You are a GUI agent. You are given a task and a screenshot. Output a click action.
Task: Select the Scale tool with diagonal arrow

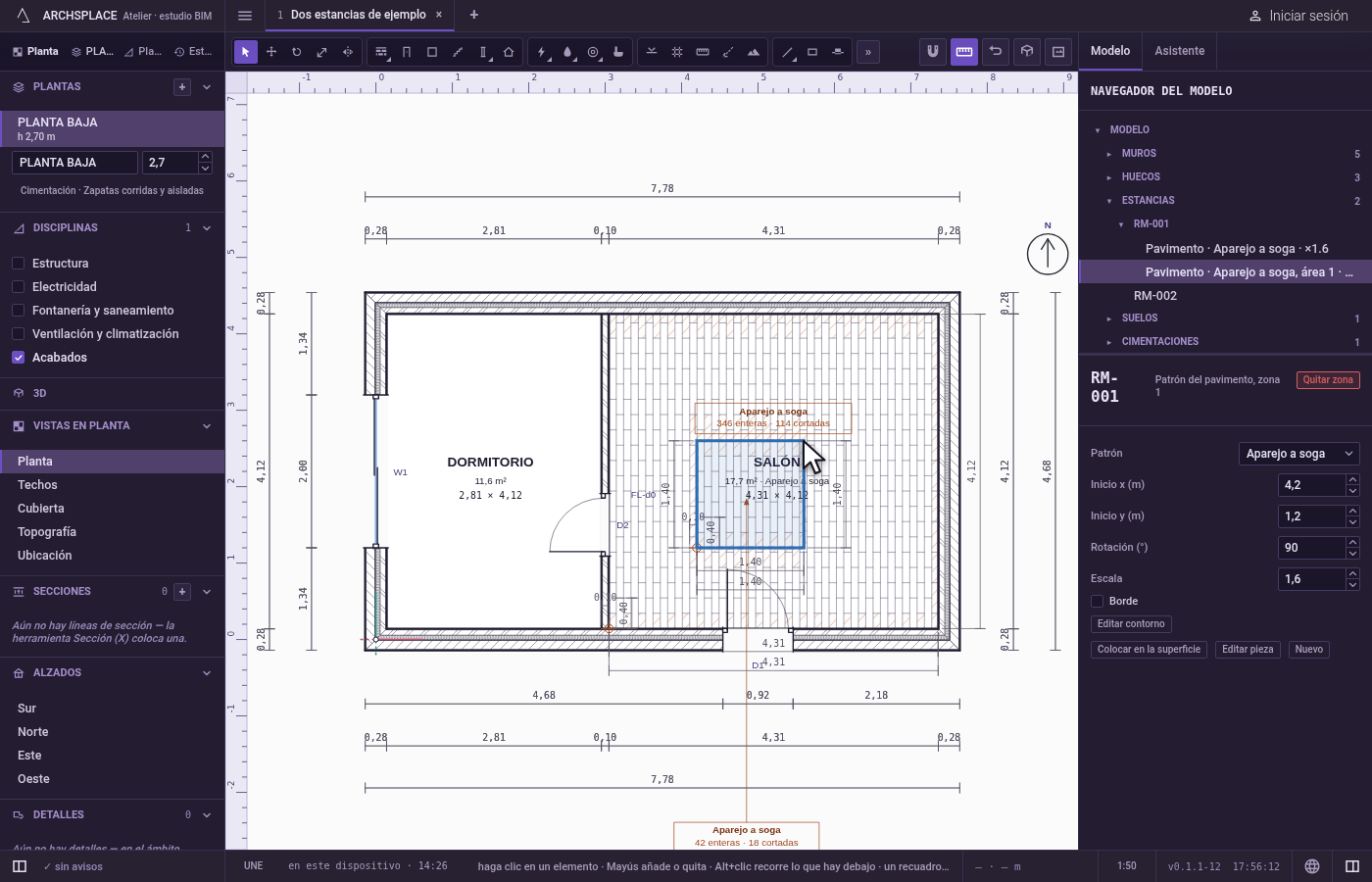(x=322, y=52)
